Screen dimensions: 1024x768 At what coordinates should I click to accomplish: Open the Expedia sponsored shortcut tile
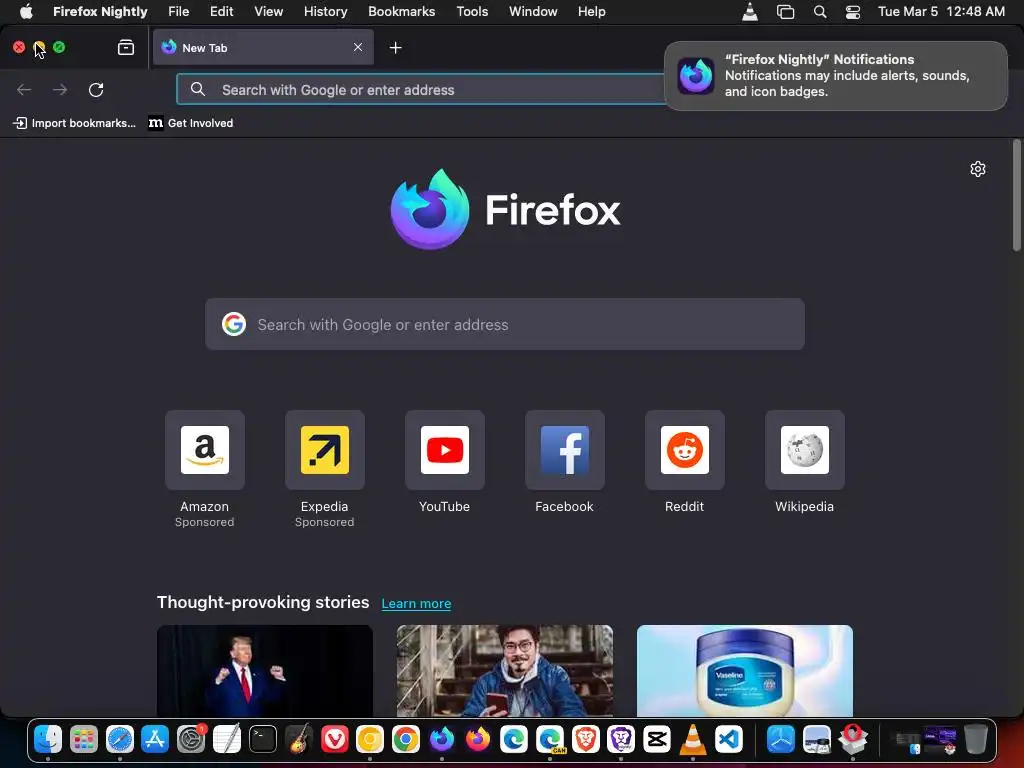point(325,450)
